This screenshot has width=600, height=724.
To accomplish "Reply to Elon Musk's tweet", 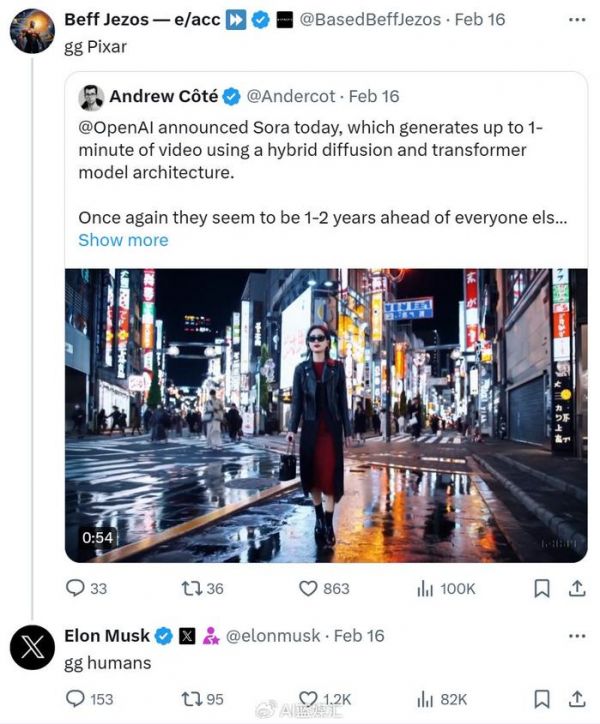I will 75,698.
